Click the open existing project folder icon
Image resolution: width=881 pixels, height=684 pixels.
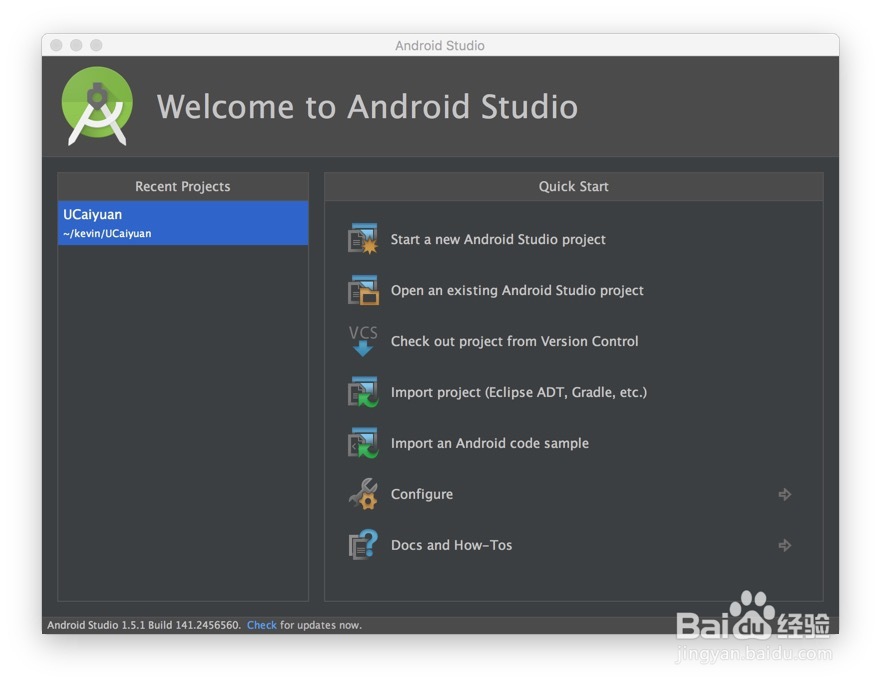pos(363,290)
